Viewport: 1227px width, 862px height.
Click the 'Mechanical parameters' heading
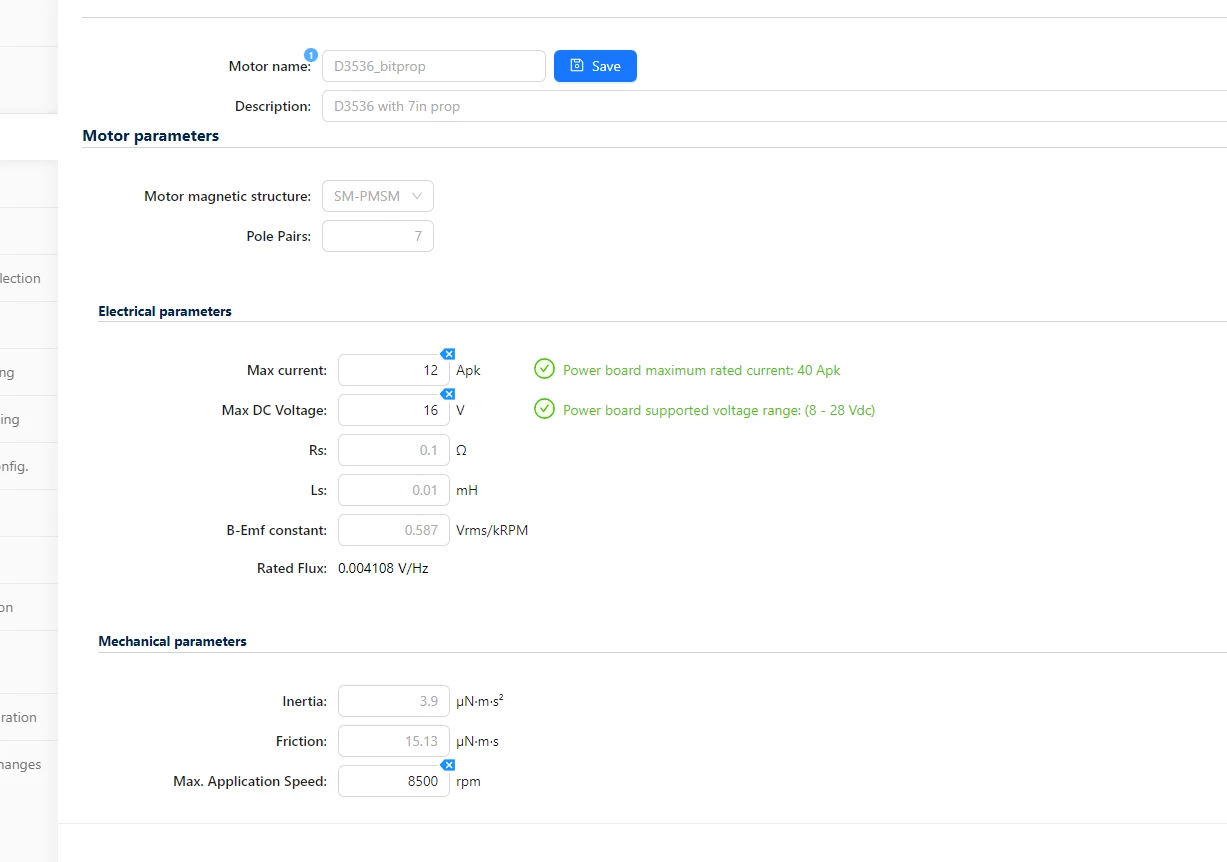pos(172,641)
